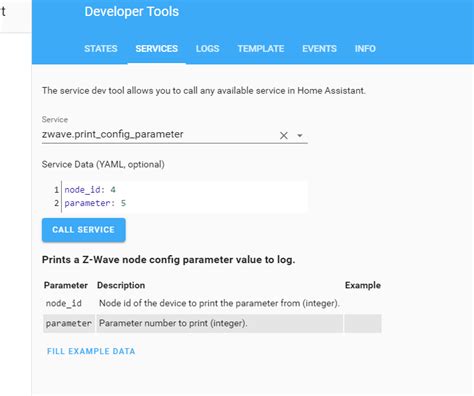474x396 pixels.
Task: Click the CALL SERVICE button
Action: [84, 230]
